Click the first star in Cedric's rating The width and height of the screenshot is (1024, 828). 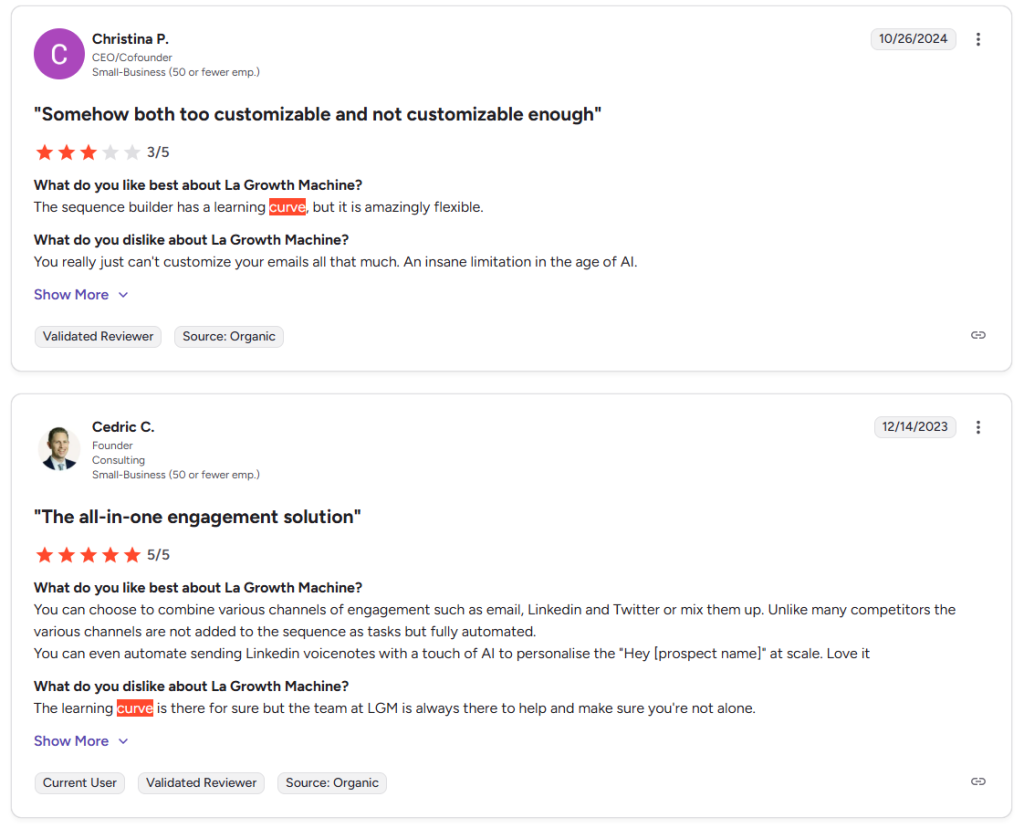44,554
